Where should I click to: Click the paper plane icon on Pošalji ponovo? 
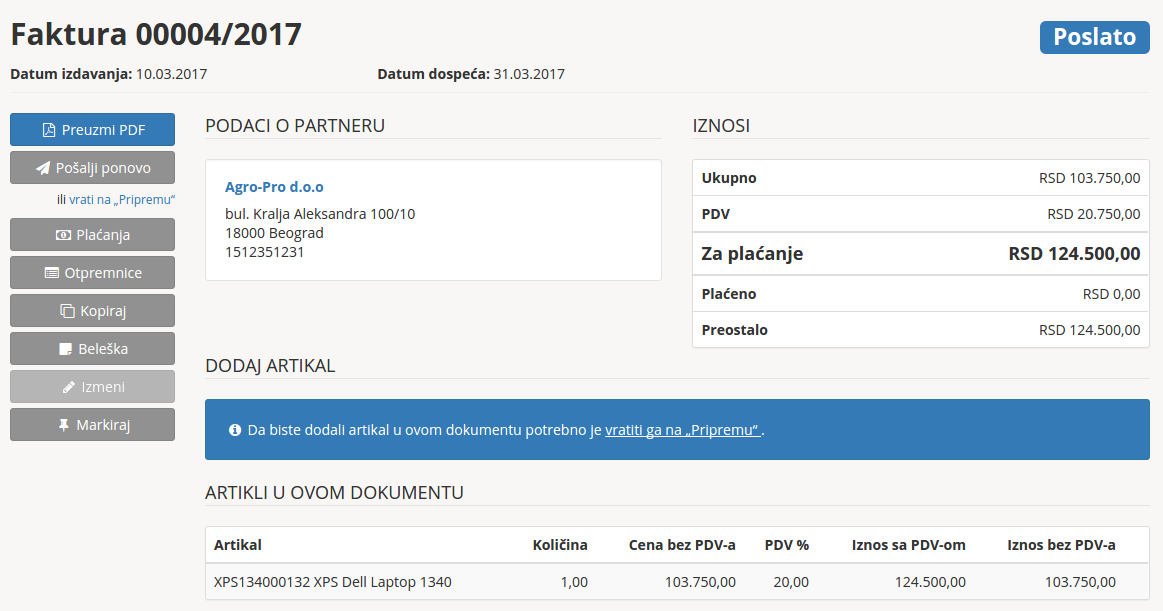[43, 168]
